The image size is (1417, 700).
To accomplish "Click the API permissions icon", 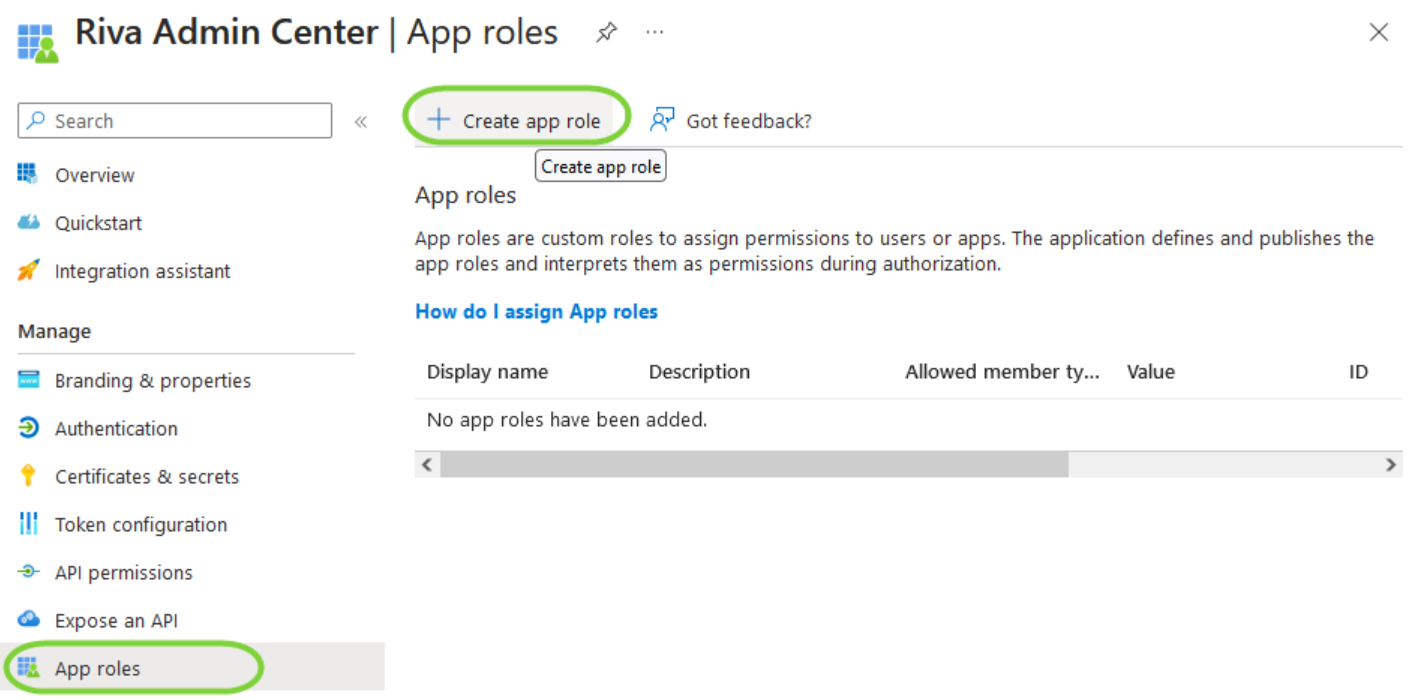I will pos(28,572).
